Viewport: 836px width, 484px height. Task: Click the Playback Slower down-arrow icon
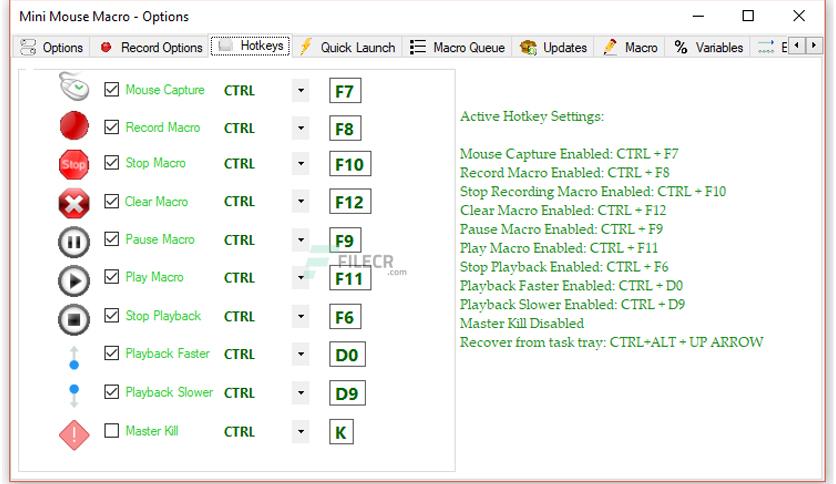(74, 396)
